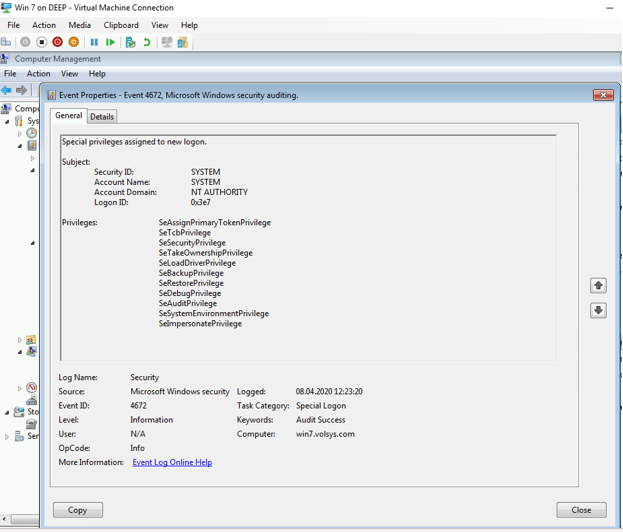Click the Turn Off VM stop icon

click(x=41, y=42)
